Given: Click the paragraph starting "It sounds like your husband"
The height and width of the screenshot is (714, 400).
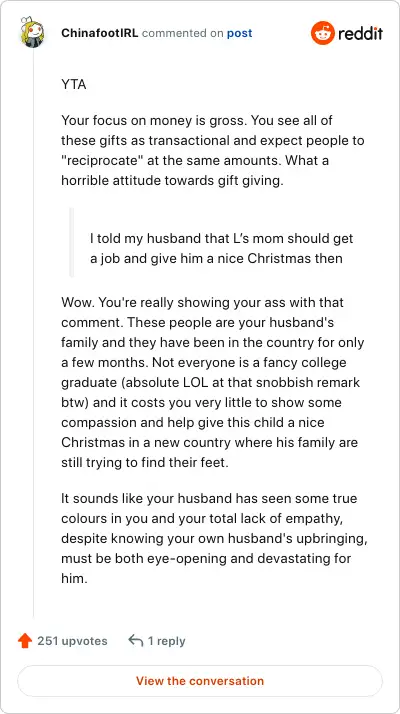Looking at the screenshot, I should click(x=215, y=538).
